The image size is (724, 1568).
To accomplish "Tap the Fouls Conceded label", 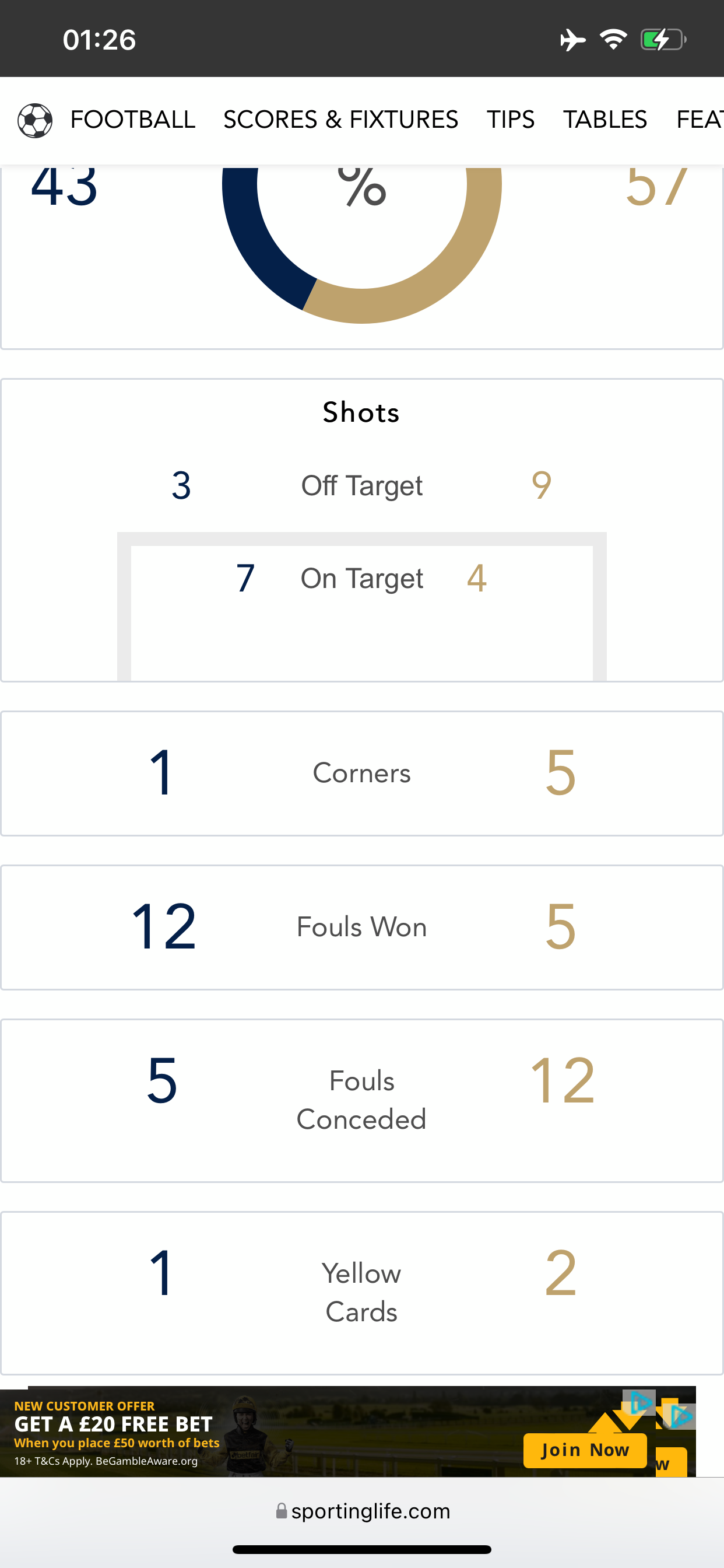I will click(x=361, y=1100).
